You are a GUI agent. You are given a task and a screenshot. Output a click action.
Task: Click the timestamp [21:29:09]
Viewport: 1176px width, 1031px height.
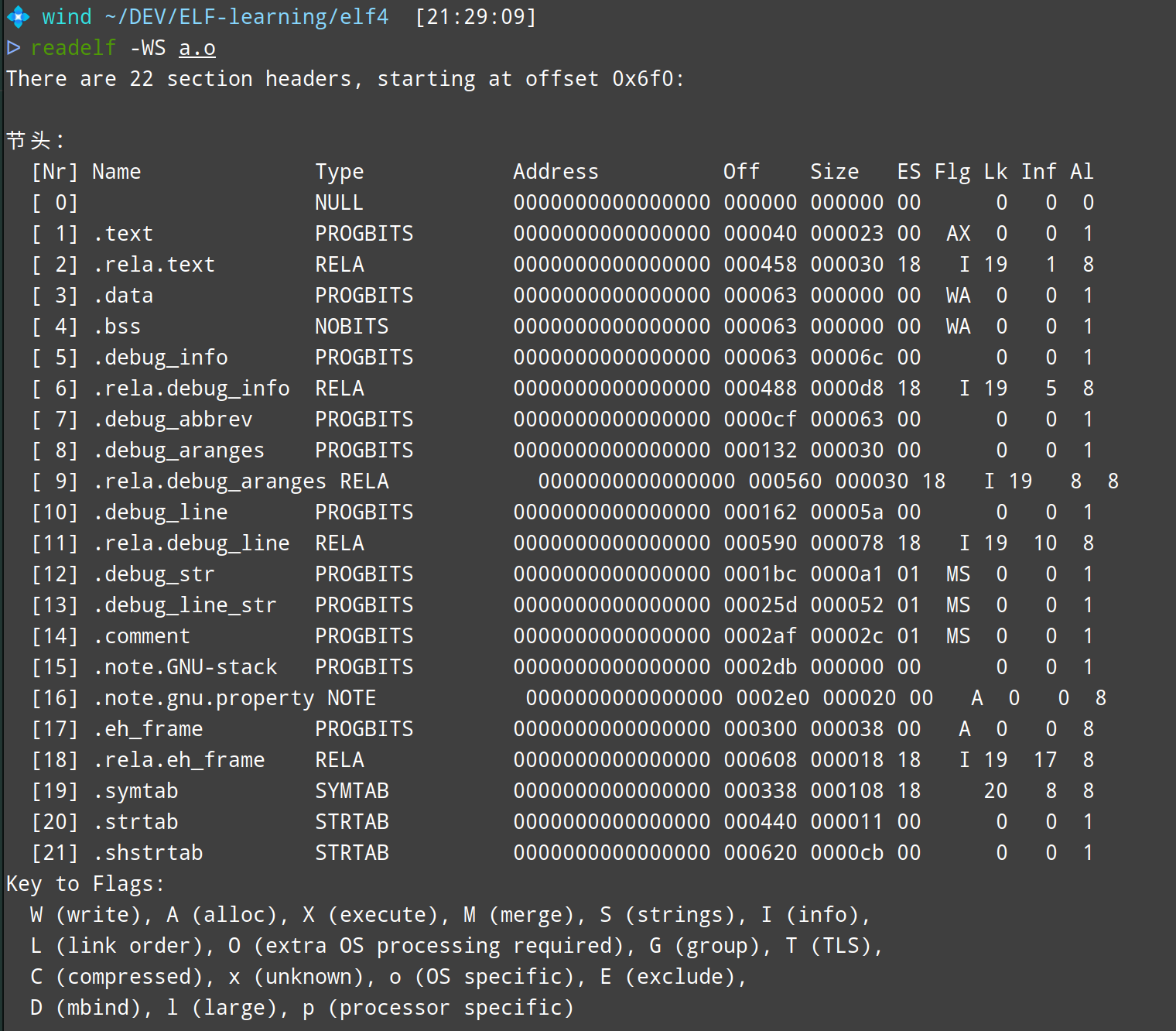(476, 17)
